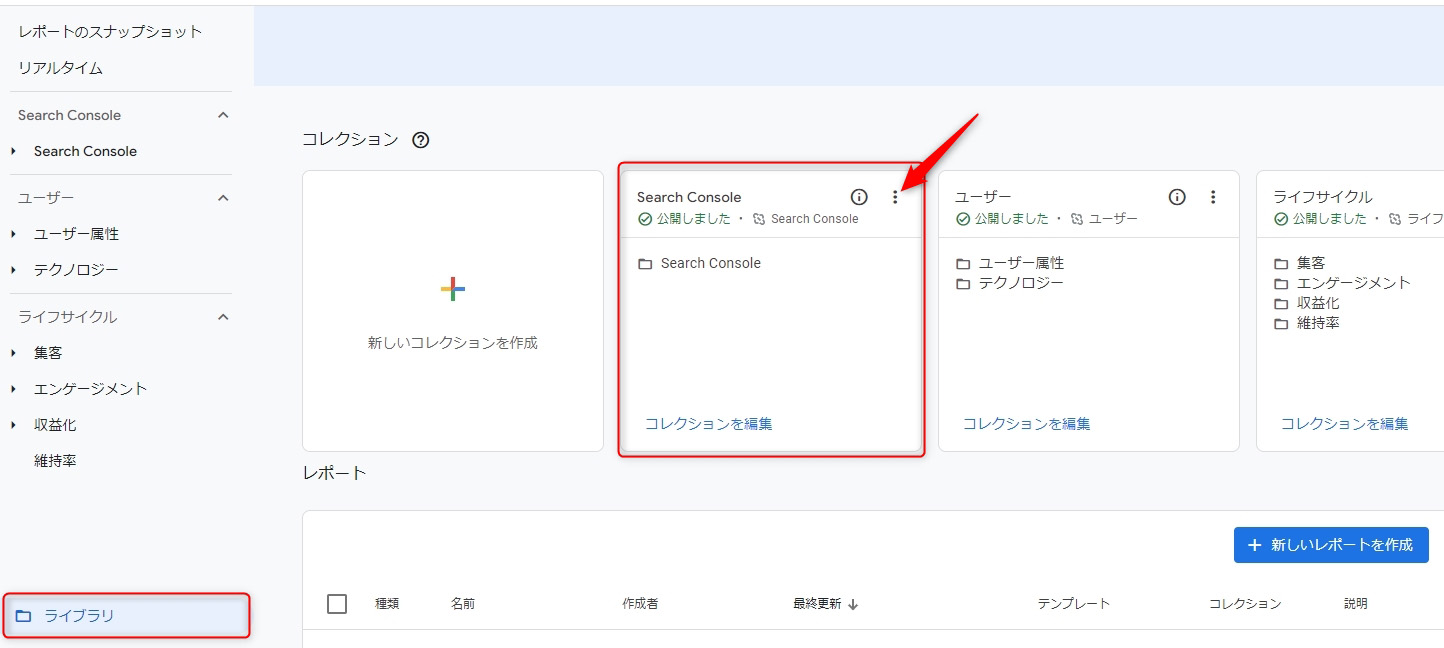Viewport: 1444px width, 648px height.
Task: Open the Search Console card three-dot menu
Action: click(x=895, y=197)
